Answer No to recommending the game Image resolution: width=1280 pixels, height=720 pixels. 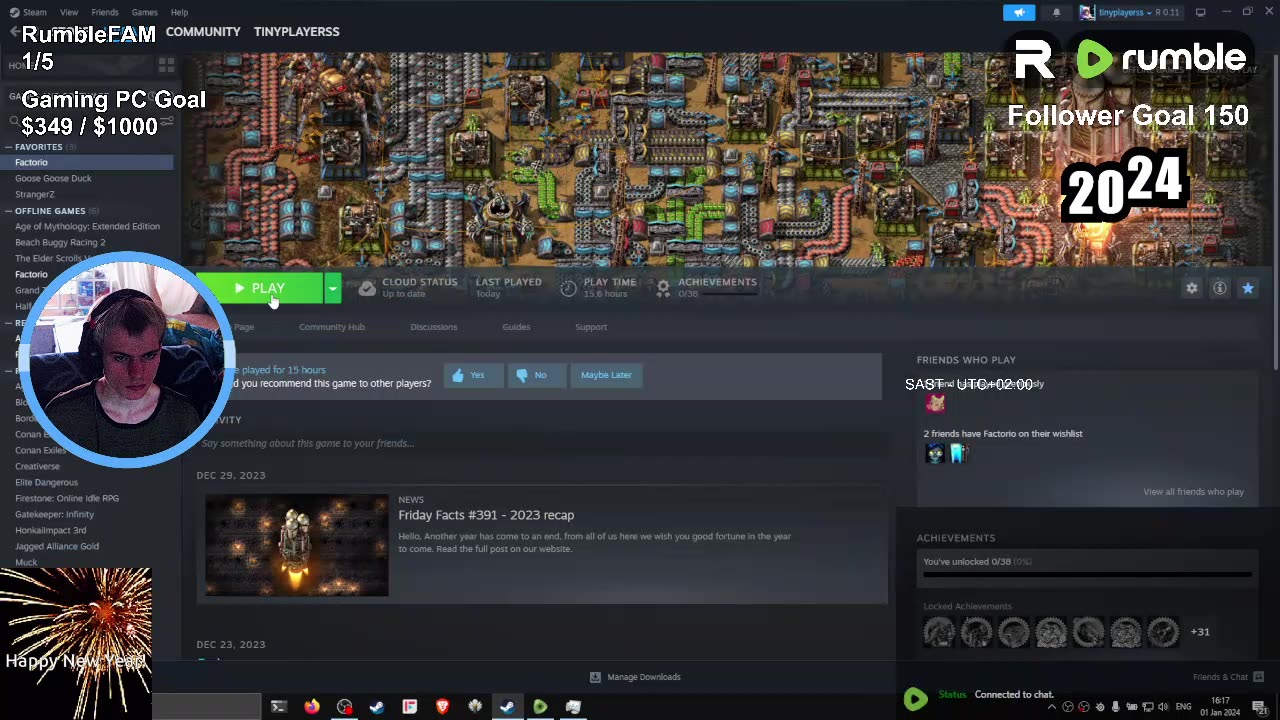(x=536, y=375)
